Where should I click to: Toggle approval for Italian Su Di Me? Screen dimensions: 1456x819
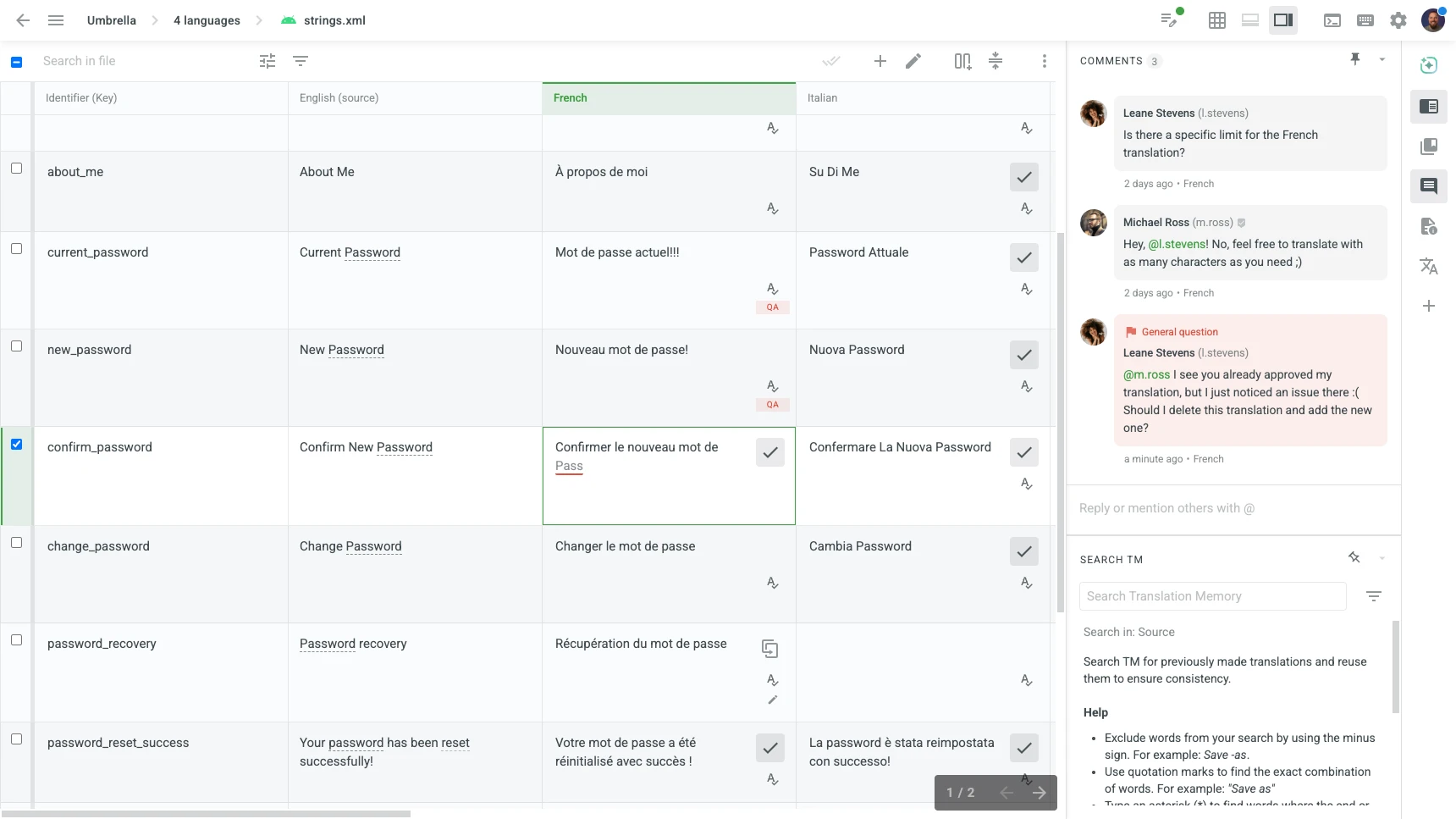click(x=1024, y=177)
